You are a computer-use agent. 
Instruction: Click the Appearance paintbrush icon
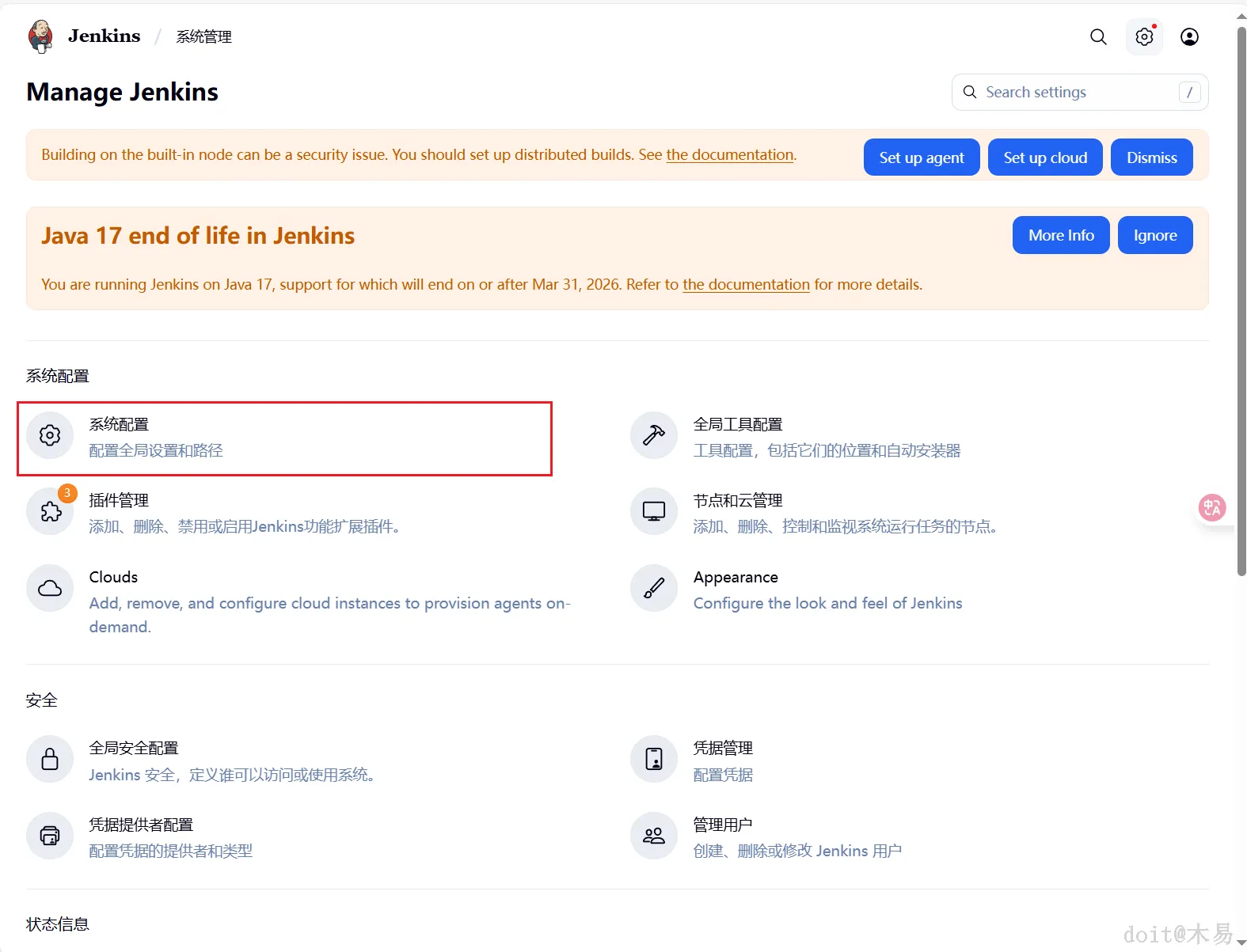[x=653, y=588]
